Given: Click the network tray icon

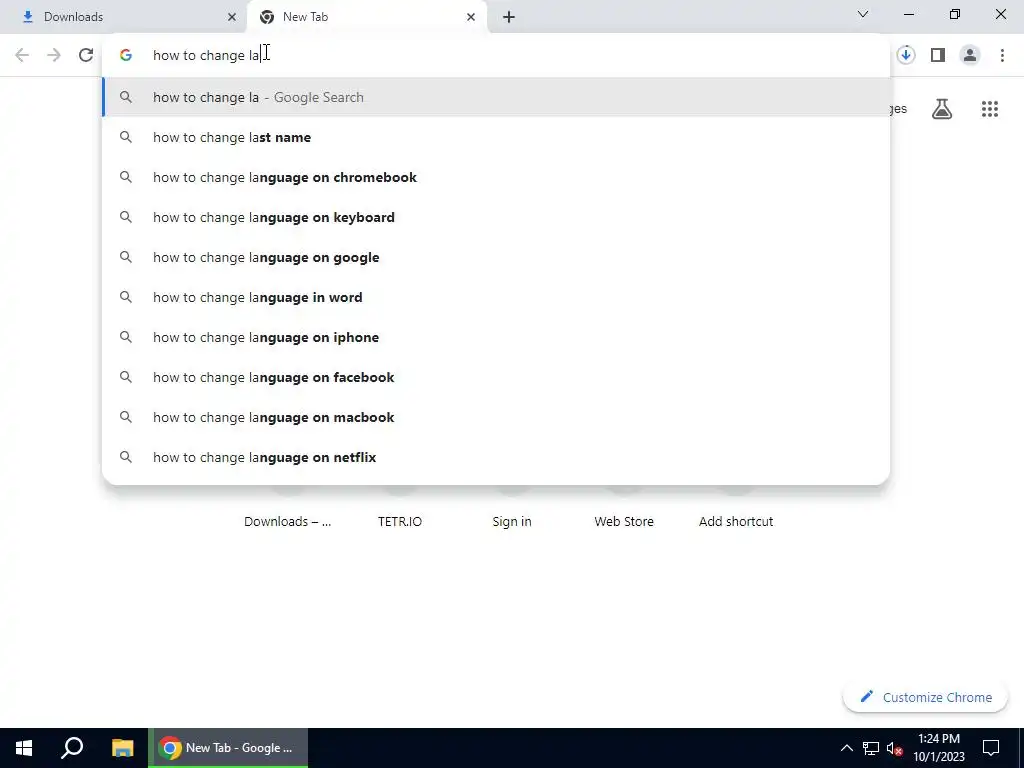Looking at the screenshot, I should (871, 748).
